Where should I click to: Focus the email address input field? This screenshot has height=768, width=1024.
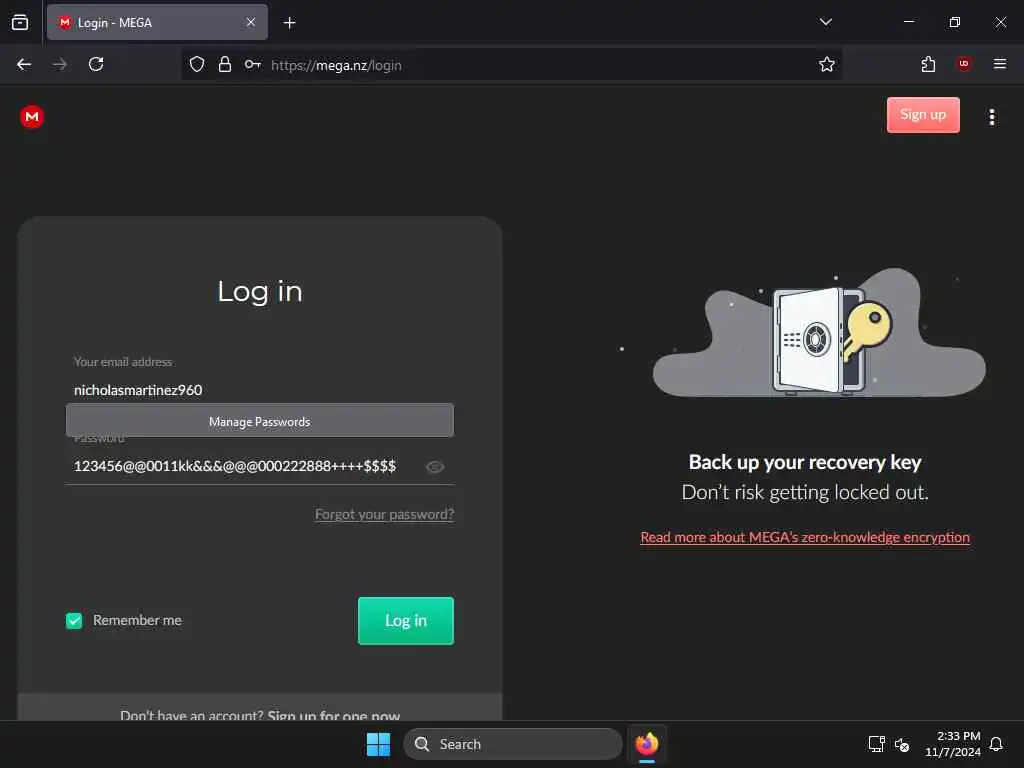point(260,390)
